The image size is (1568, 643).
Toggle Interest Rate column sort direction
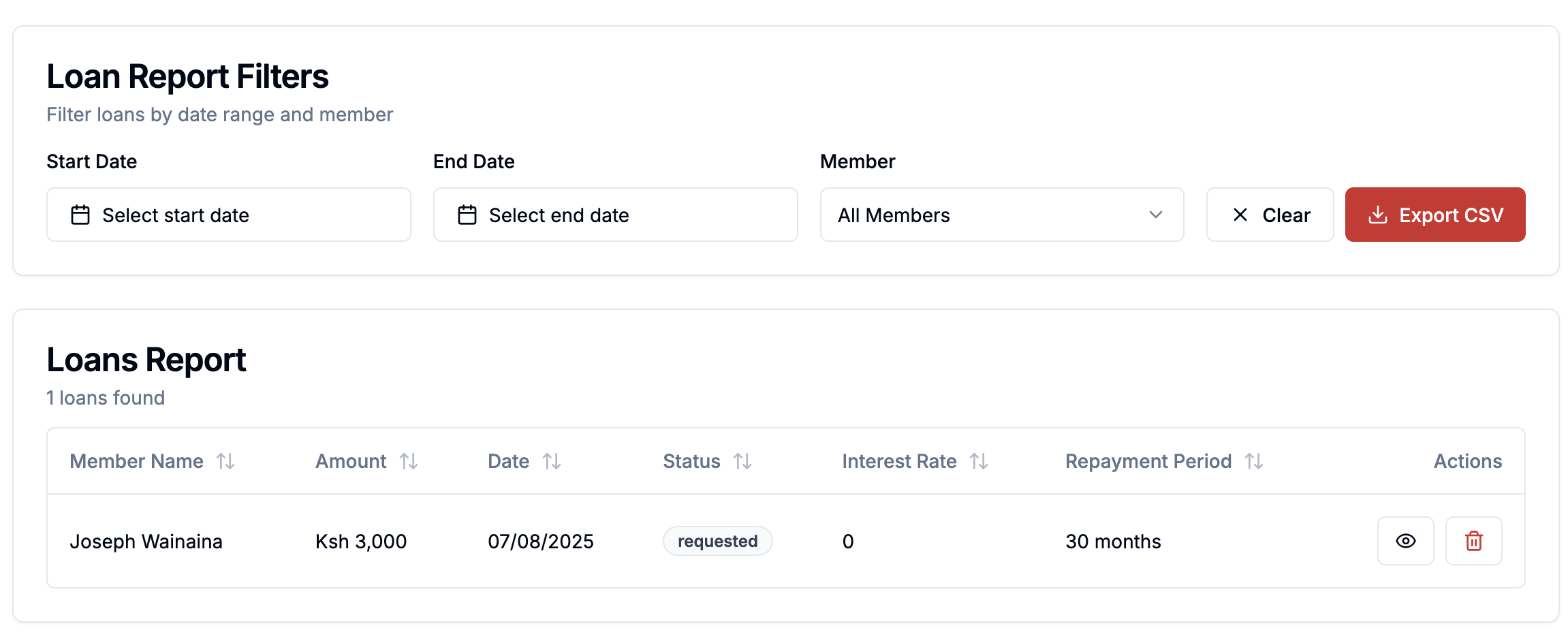[x=979, y=462]
